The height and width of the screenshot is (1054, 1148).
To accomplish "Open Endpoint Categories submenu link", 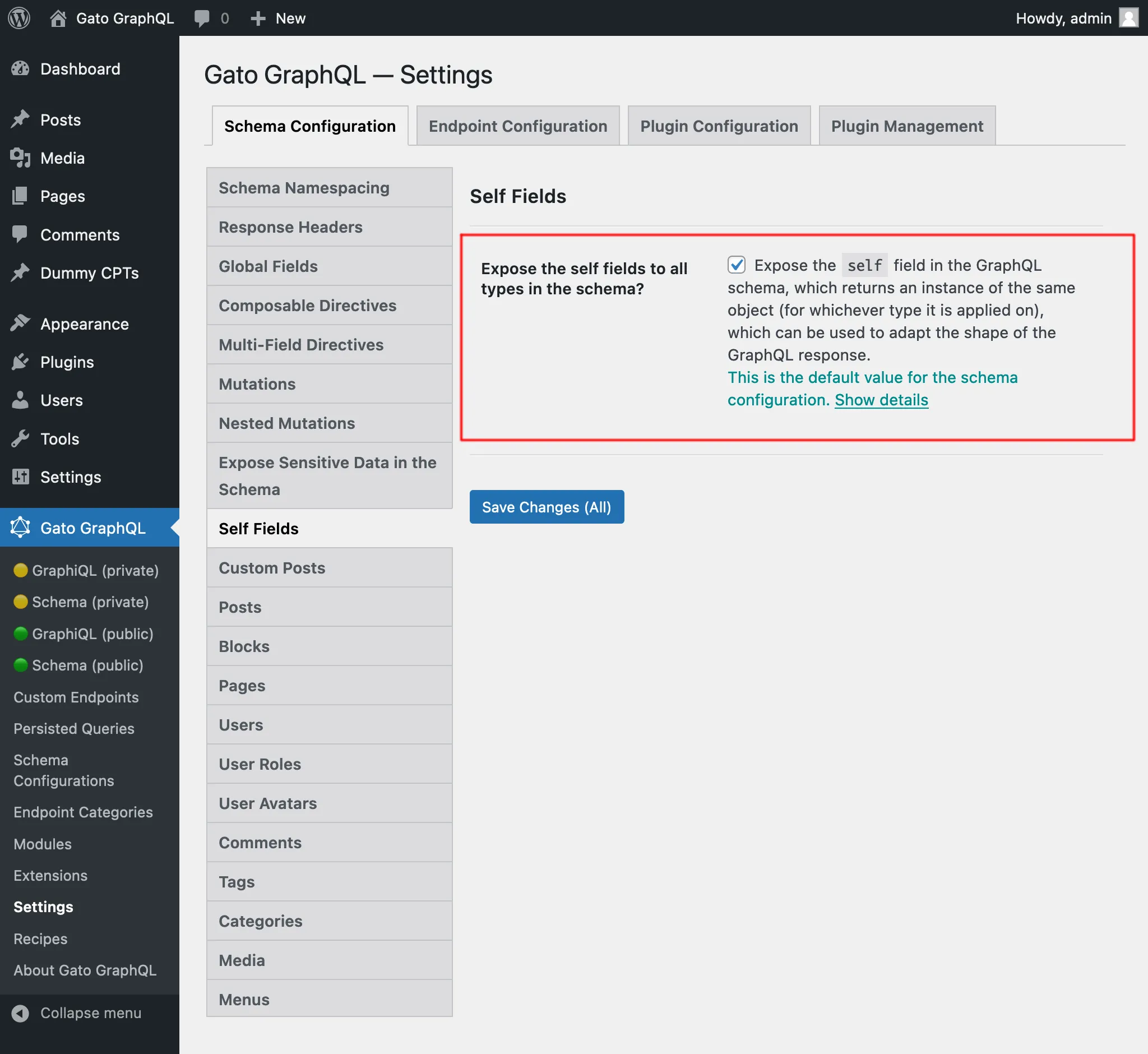I will (84, 812).
